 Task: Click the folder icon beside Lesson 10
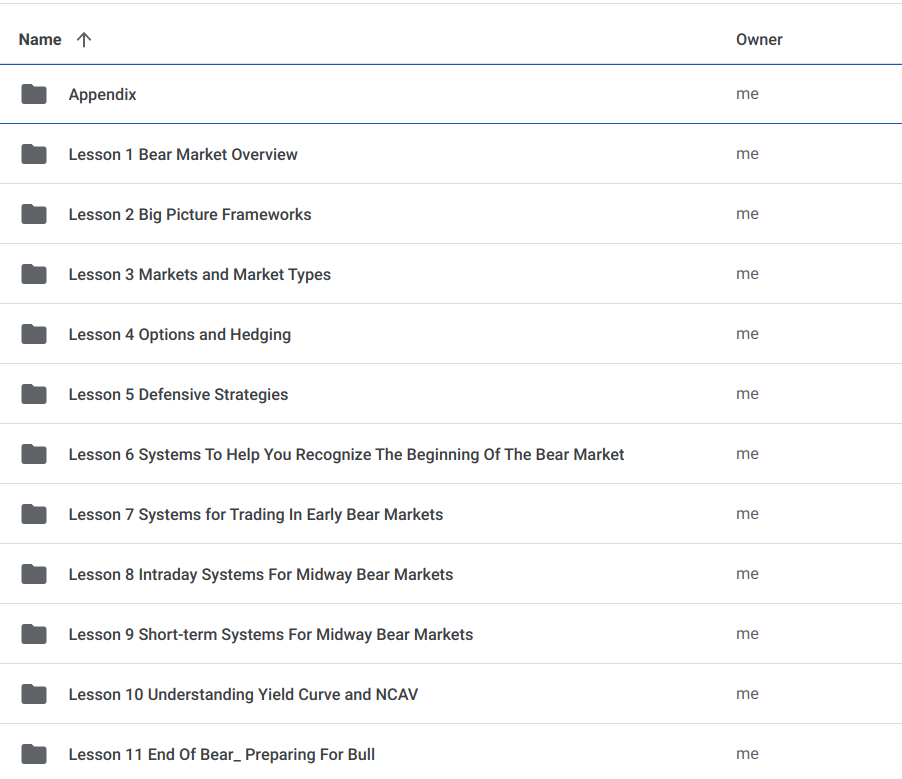(x=33, y=693)
